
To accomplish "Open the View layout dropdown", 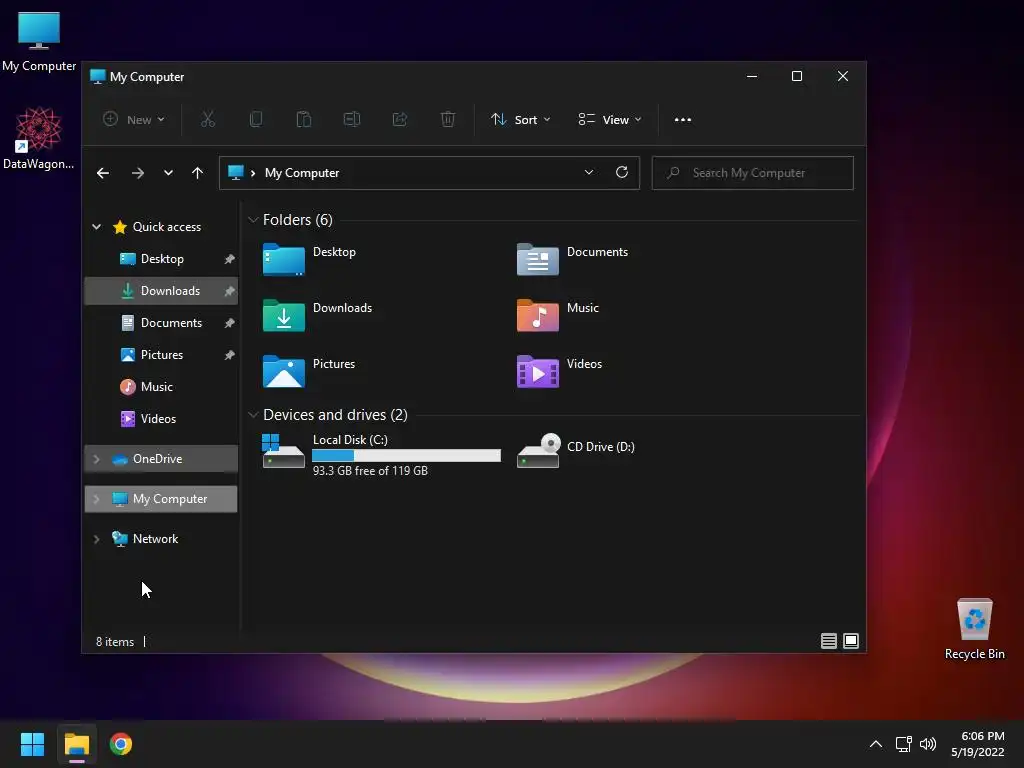I will [x=610, y=120].
